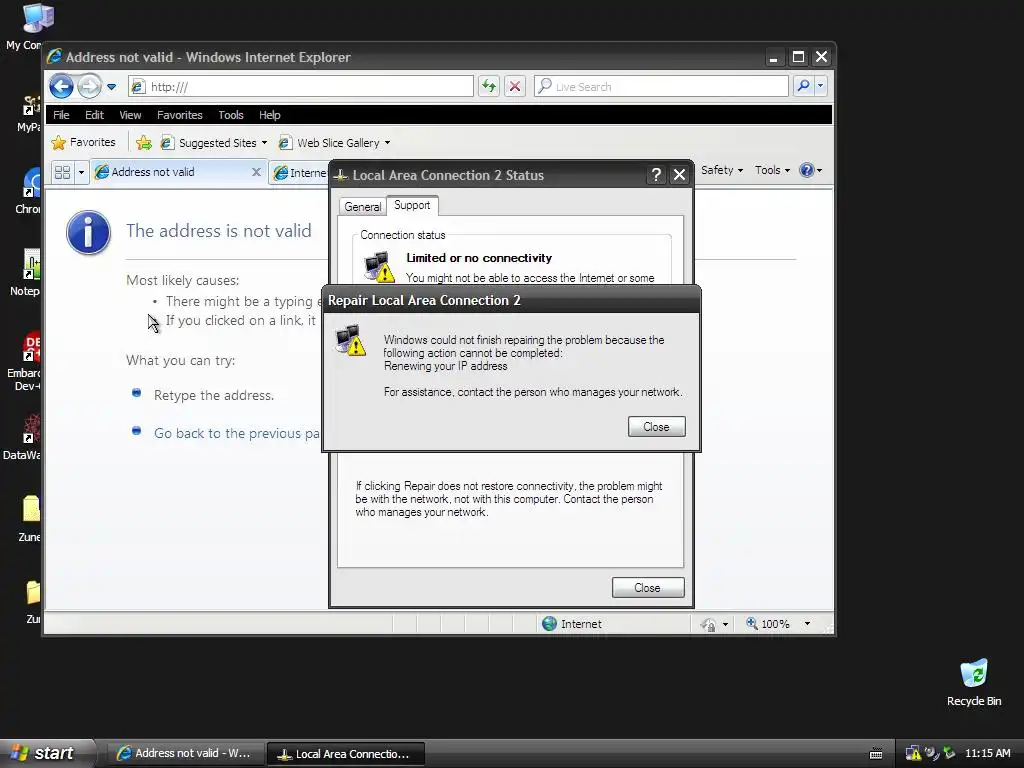Open the View menu
1024x768 pixels.
tap(130, 115)
